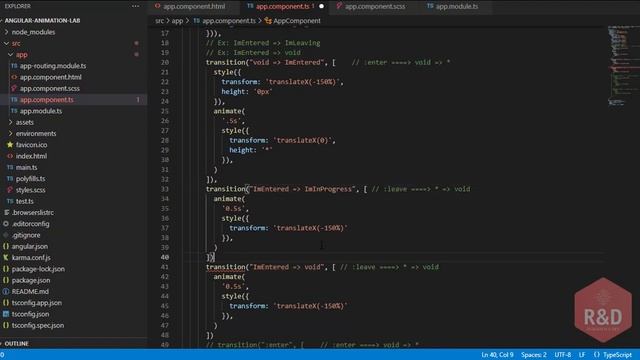This screenshot has width=640, height=360.
Task: Change indentation via Spaces: 2
Action: click(533, 355)
